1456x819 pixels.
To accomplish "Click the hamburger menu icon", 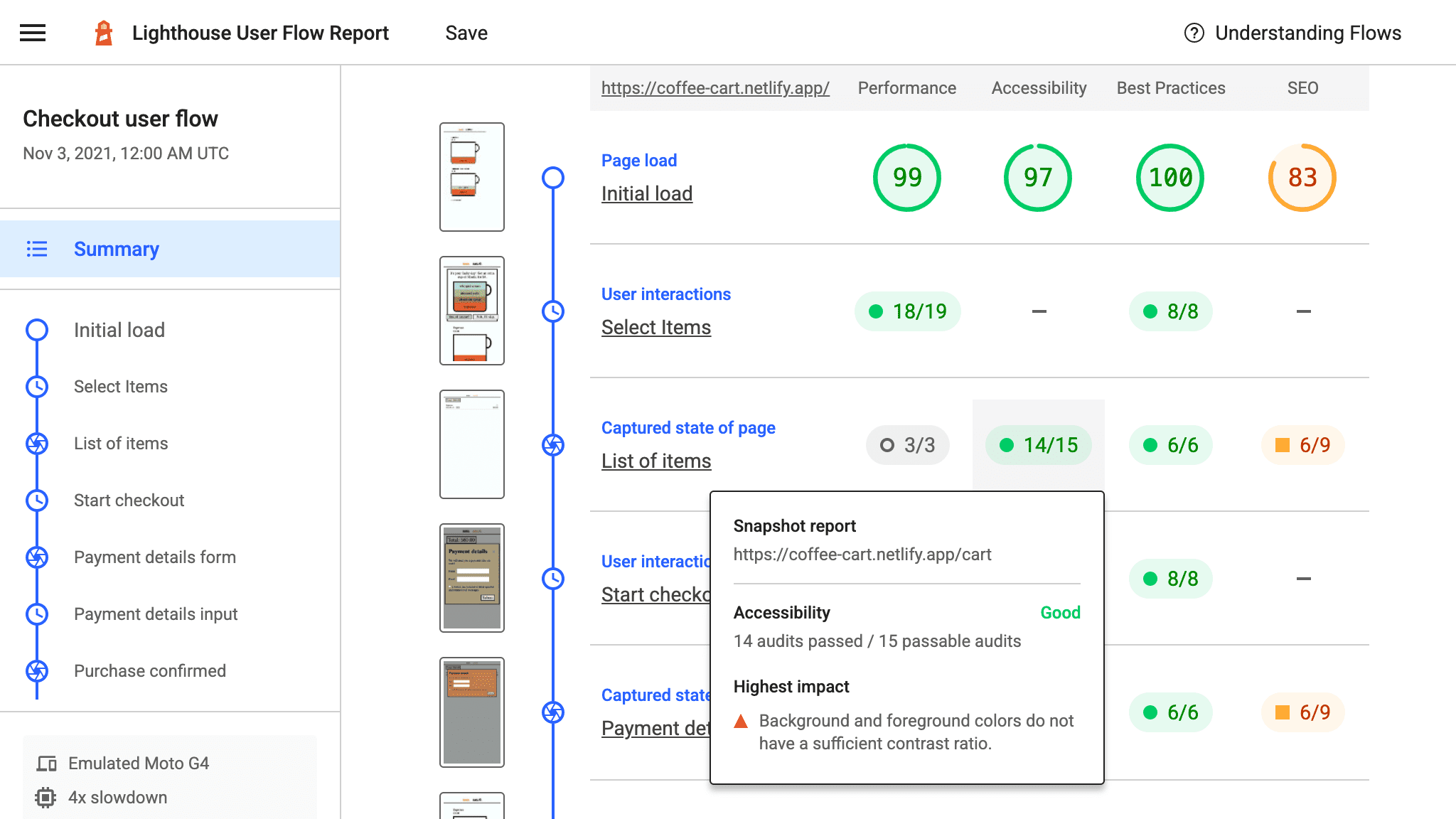I will [x=33, y=32].
